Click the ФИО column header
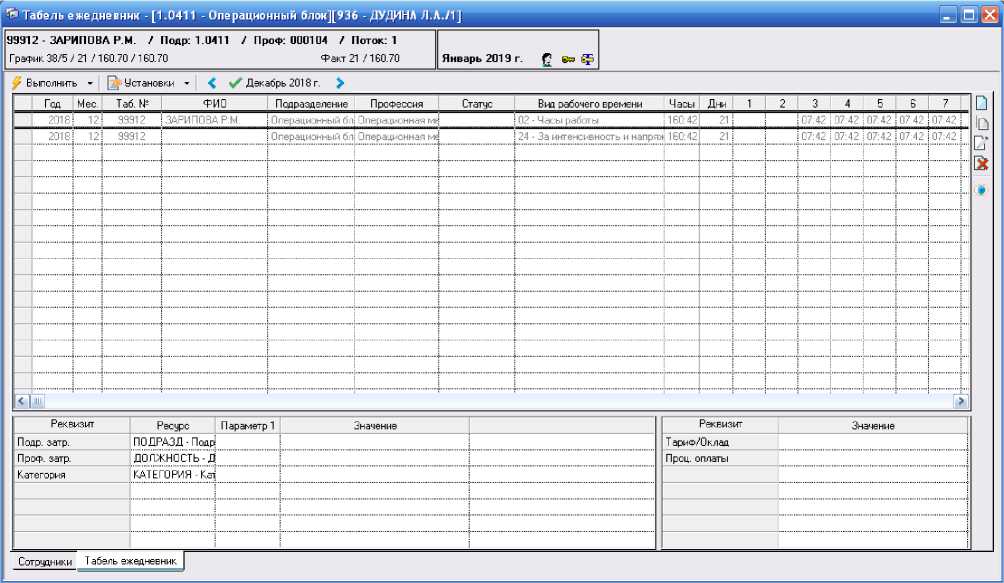1004x583 pixels. click(215, 104)
